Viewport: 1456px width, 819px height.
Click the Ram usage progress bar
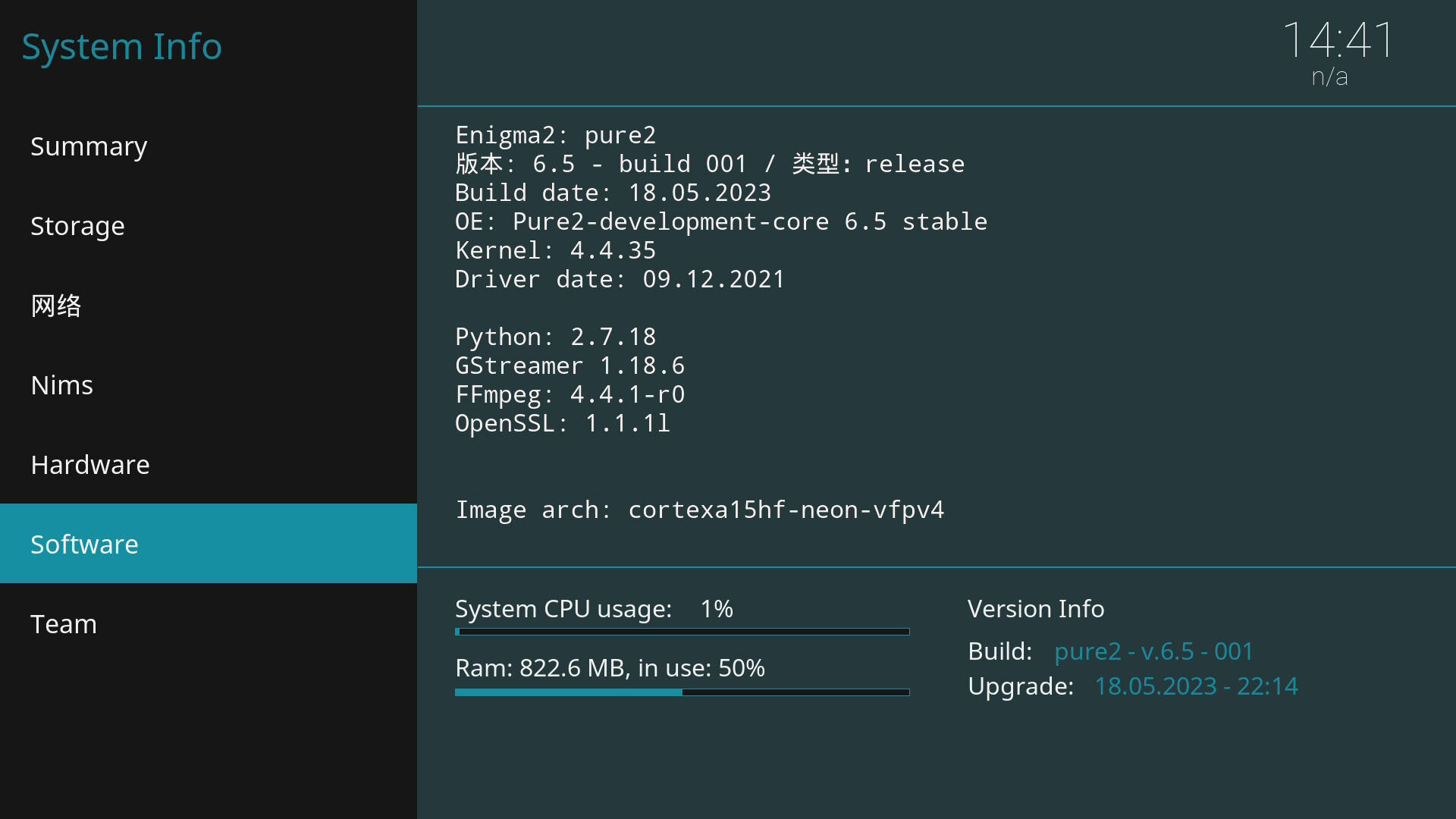click(682, 692)
